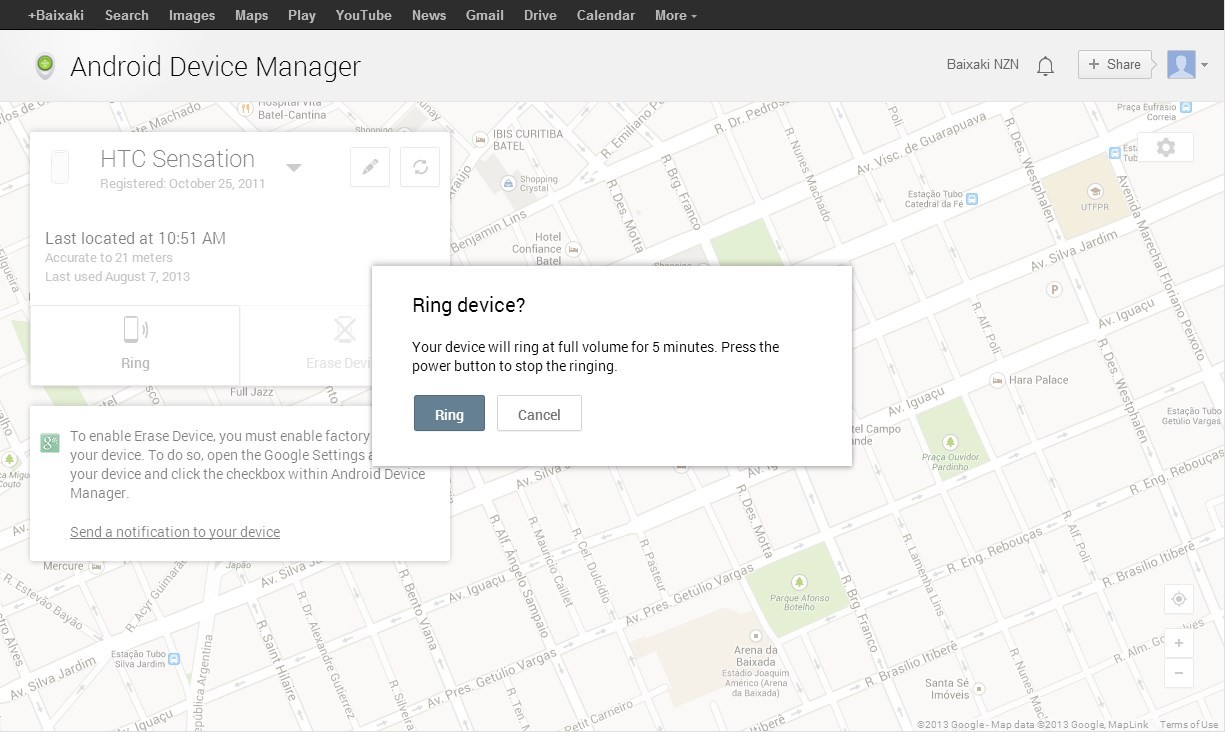The height and width of the screenshot is (732, 1225).
Task: Open Images in the Google bar
Action: [192, 15]
